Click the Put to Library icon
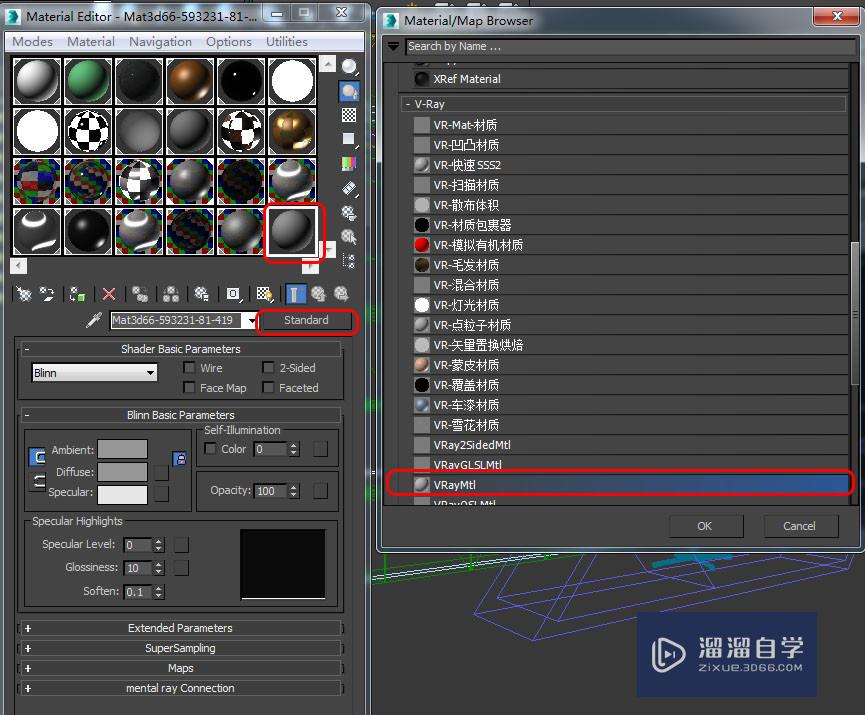 [202, 294]
